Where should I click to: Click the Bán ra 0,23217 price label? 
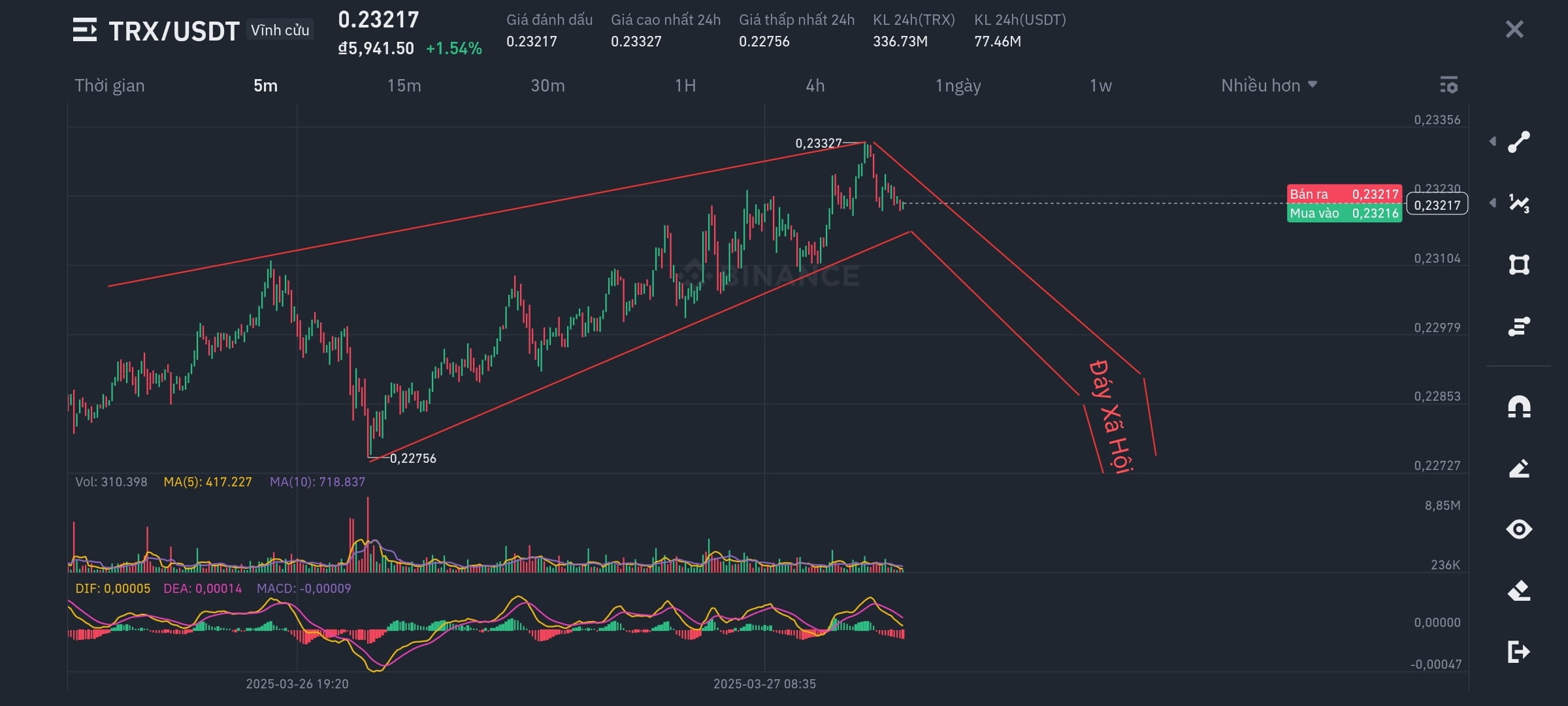[1344, 194]
